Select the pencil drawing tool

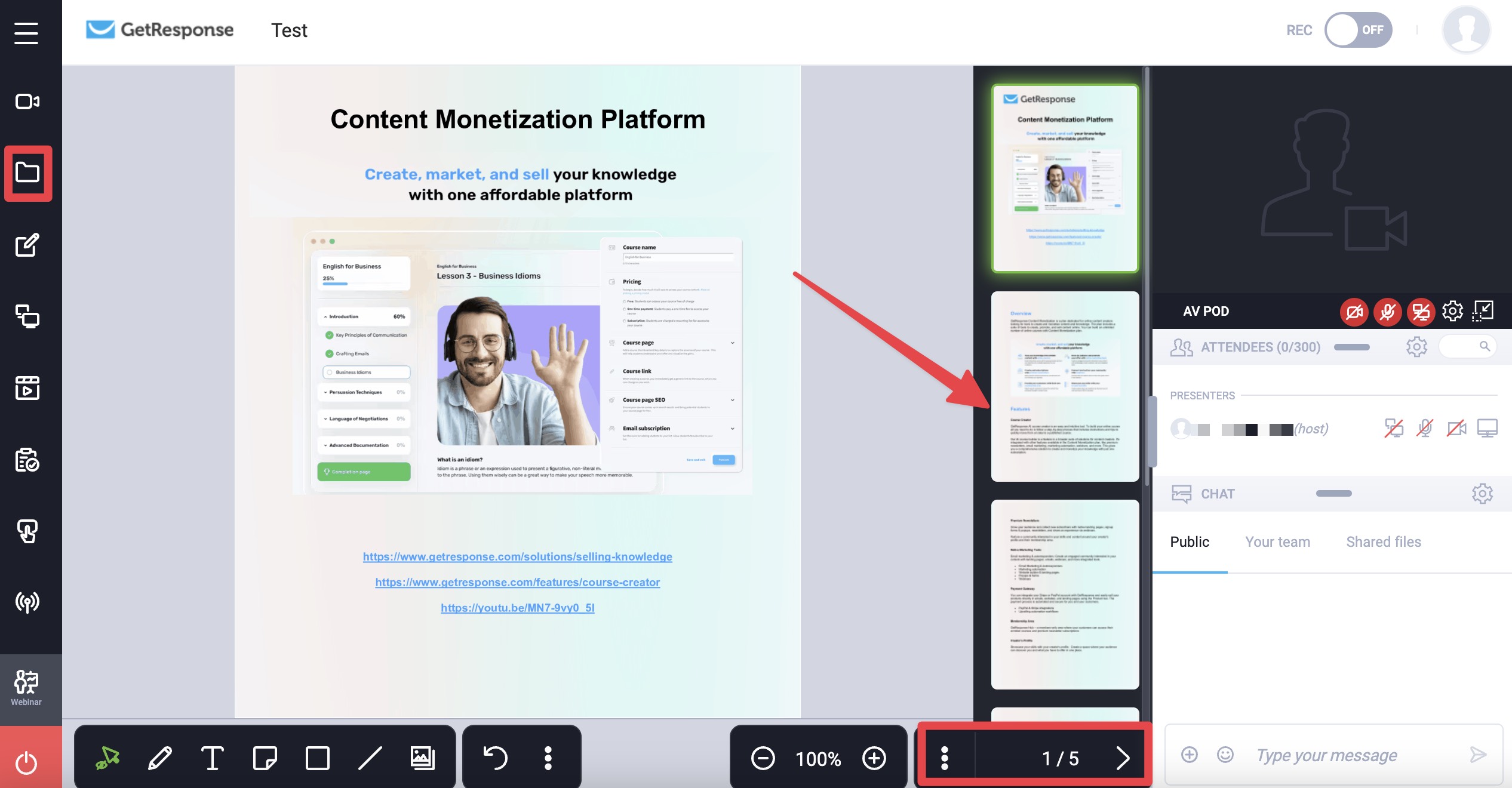point(160,758)
